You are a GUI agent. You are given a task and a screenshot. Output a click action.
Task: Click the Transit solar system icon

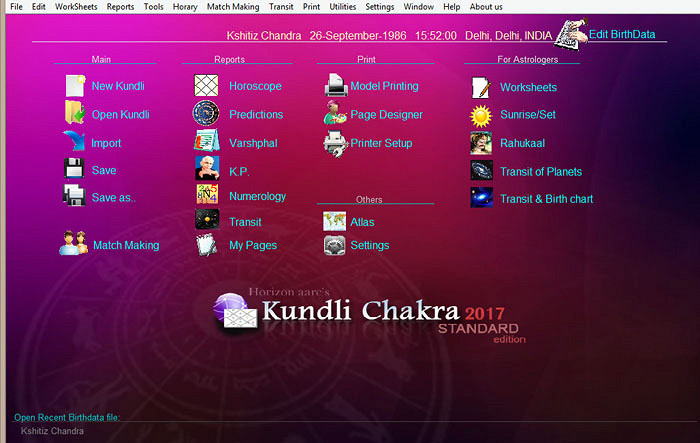pyautogui.click(x=207, y=219)
